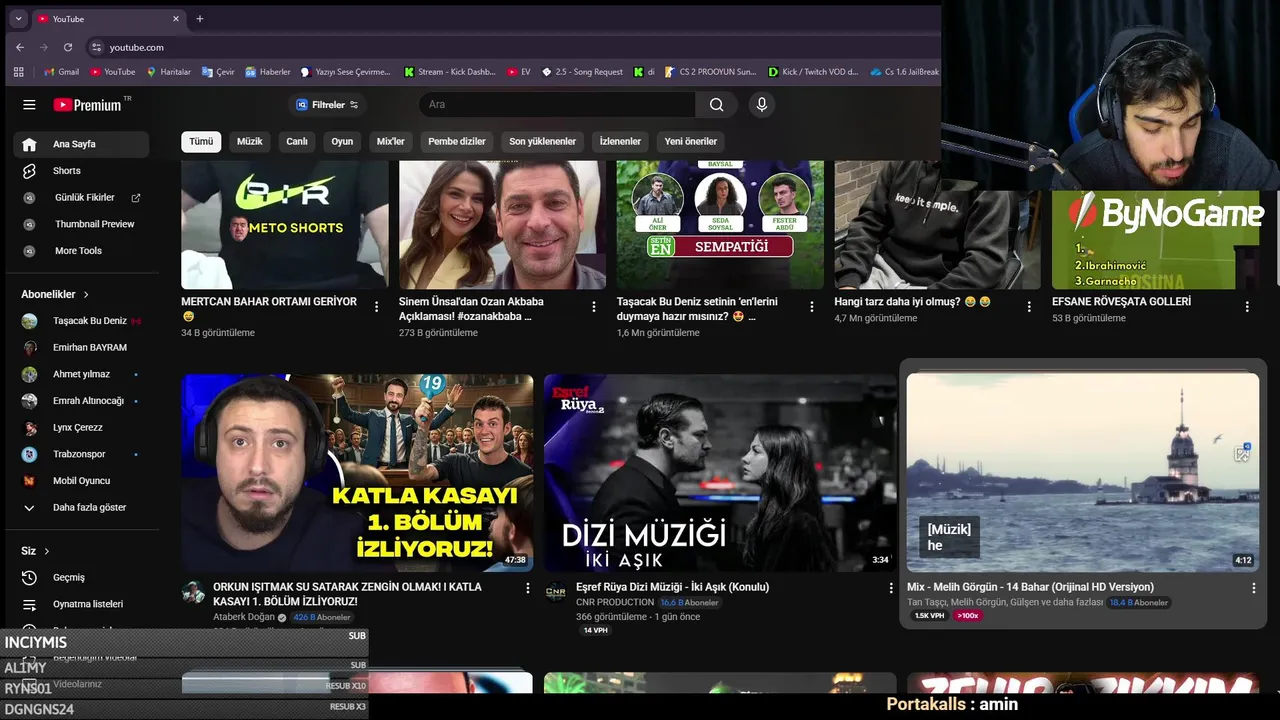Image resolution: width=1280 pixels, height=720 pixels.
Task: Open Ahmet yılmaz channel subscription
Action: click(x=81, y=374)
